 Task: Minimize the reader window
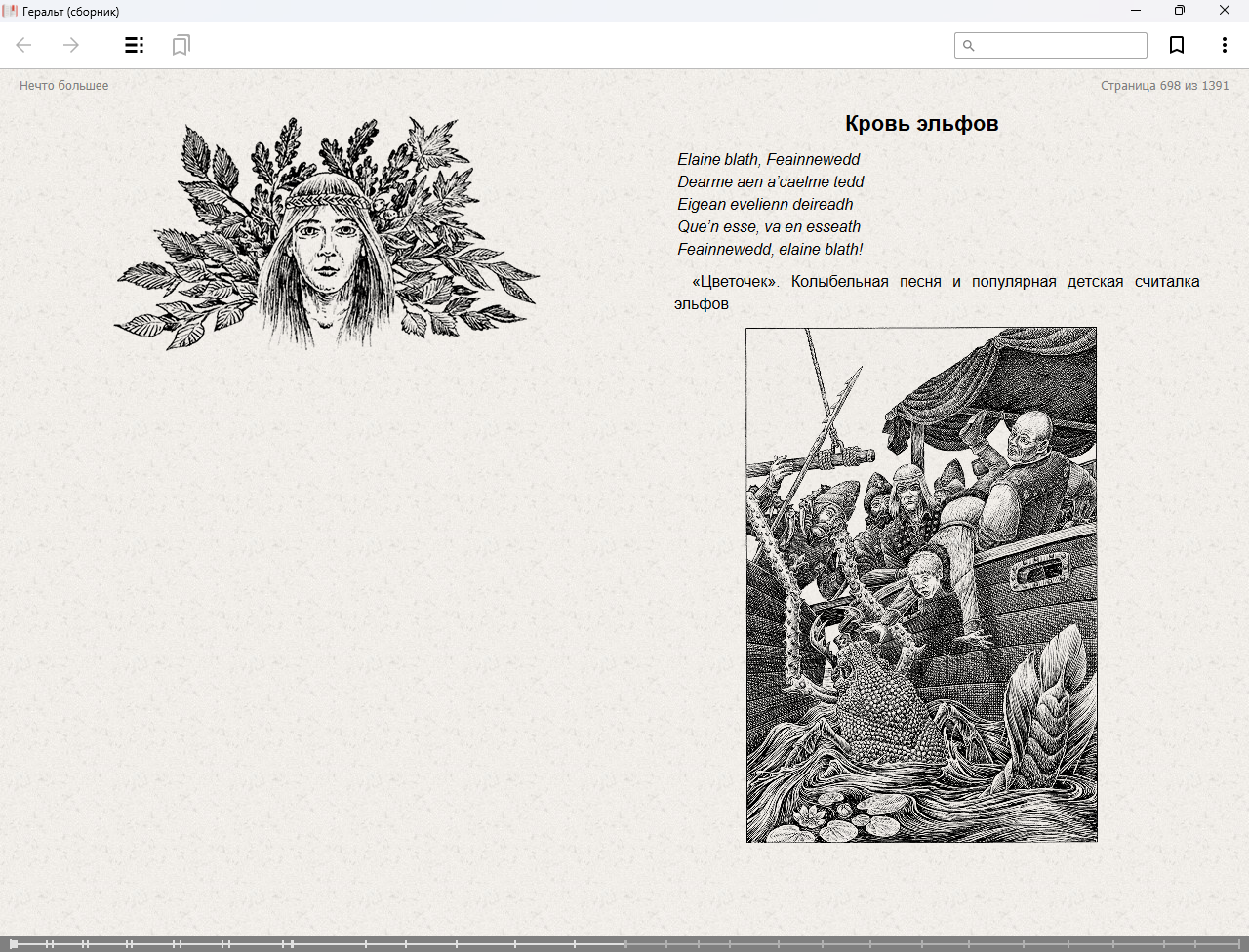click(x=1135, y=11)
